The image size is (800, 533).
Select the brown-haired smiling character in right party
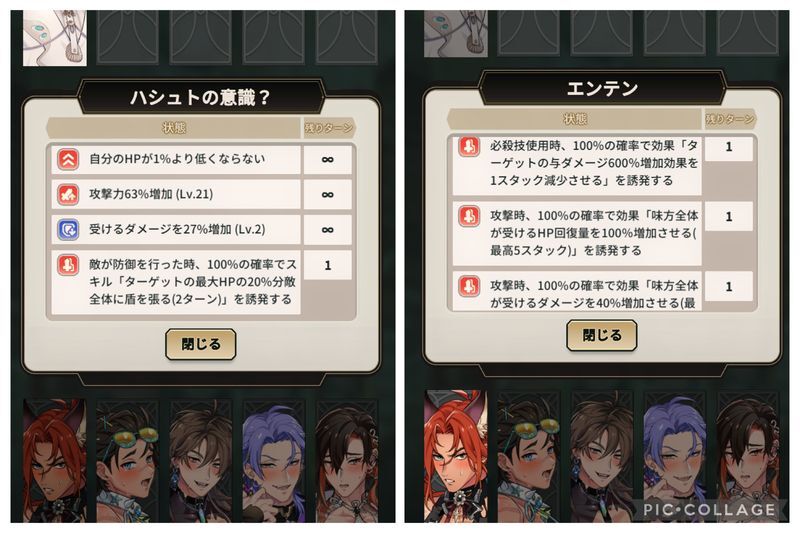[602, 456]
